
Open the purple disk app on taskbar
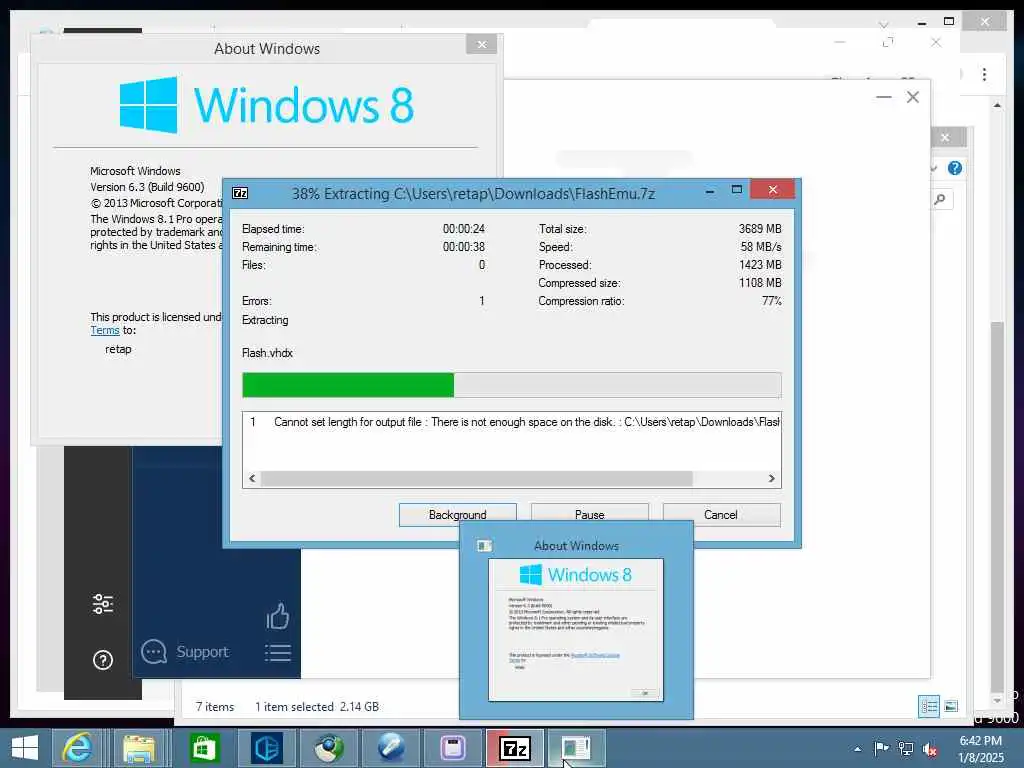[x=453, y=748]
